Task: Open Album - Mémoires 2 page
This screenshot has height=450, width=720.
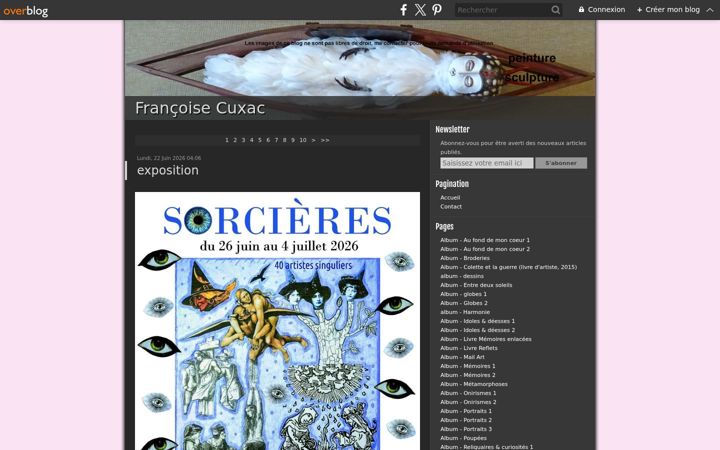Action: click(468, 375)
